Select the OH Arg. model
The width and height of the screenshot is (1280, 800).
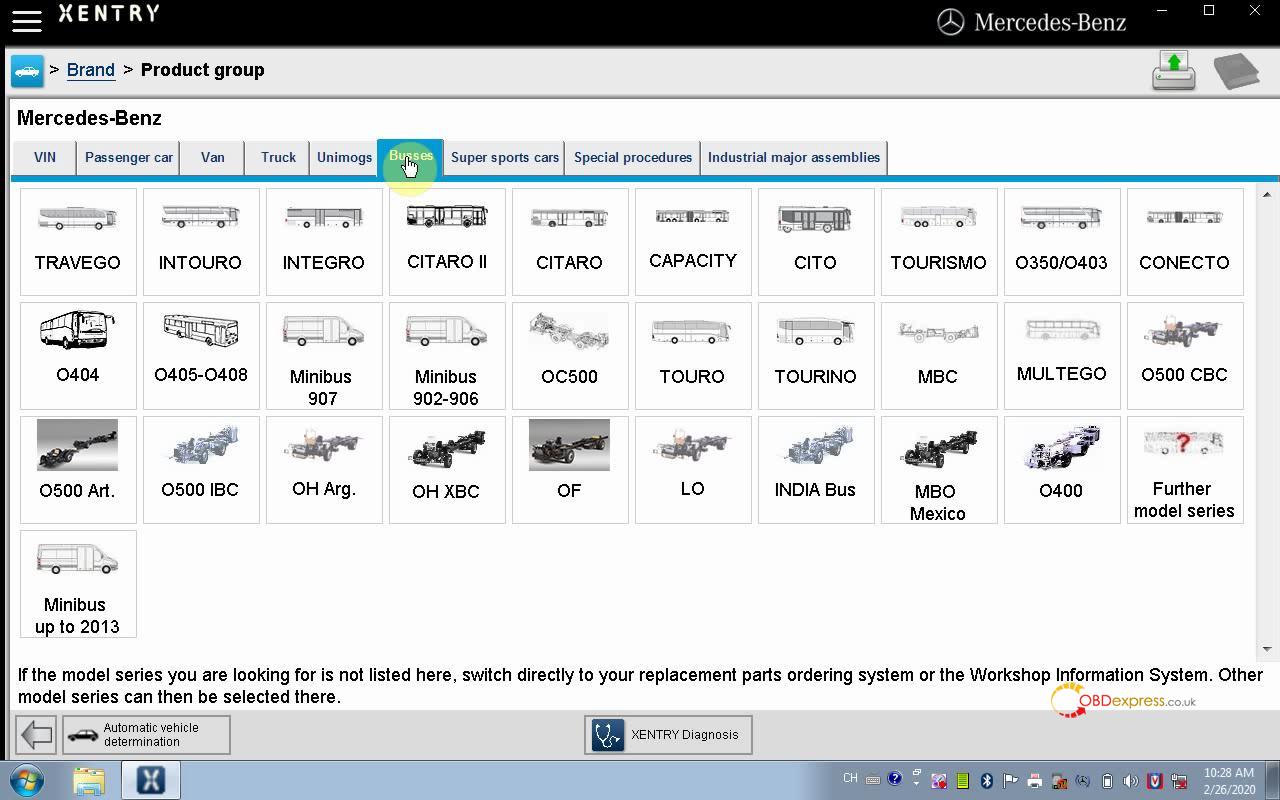click(324, 470)
